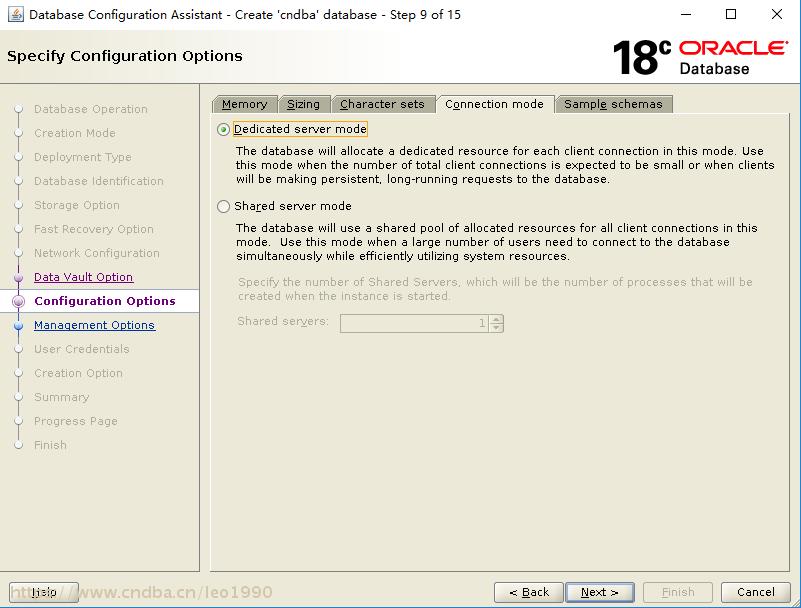Click the Network Configuration step label
Screen dimensions: 801x608
point(97,253)
